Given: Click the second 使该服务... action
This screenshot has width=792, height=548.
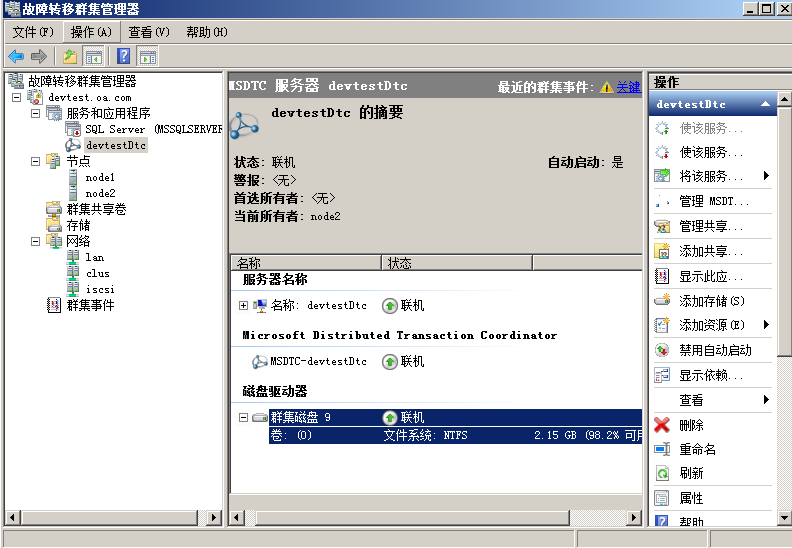Looking at the screenshot, I should point(713,152).
